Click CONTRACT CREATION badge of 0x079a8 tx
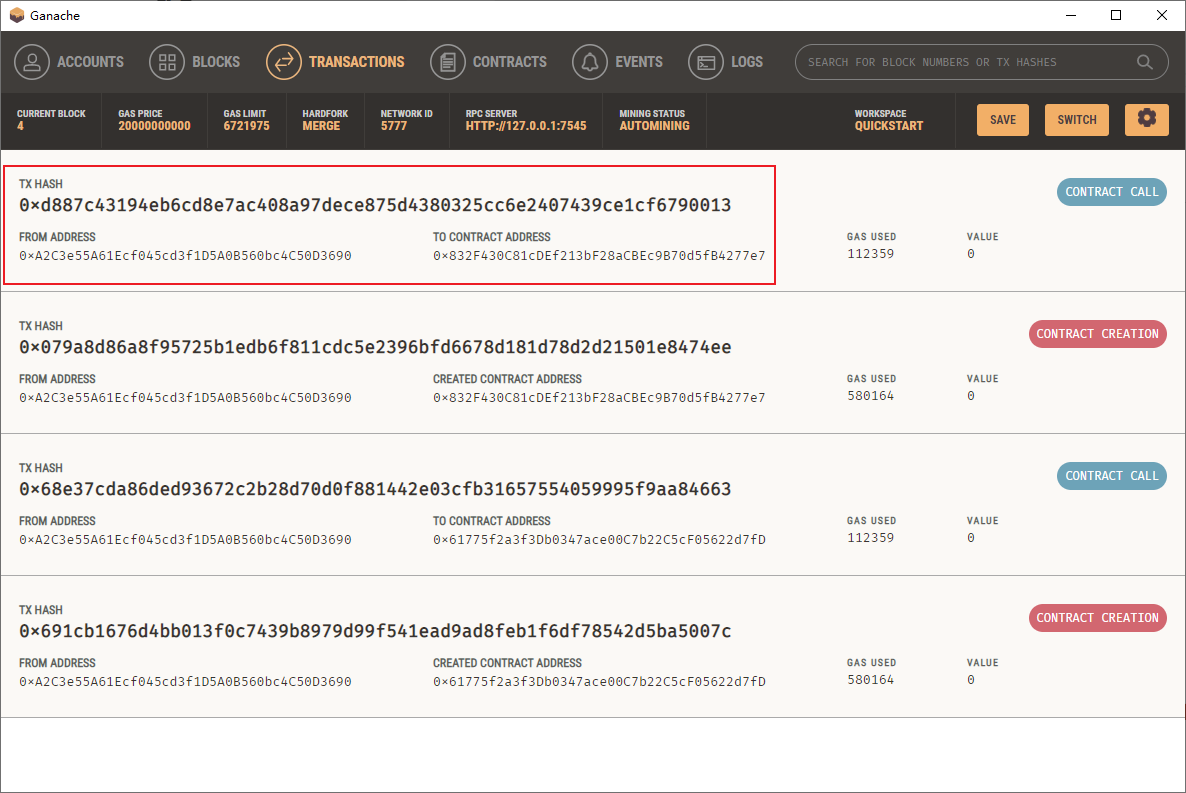This screenshot has width=1186, height=793. (x=1098, y=334)
